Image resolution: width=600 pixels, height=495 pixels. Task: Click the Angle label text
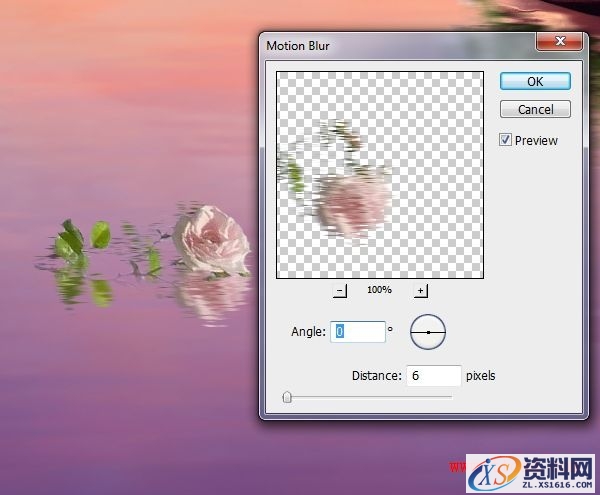(x=308, y=332)
